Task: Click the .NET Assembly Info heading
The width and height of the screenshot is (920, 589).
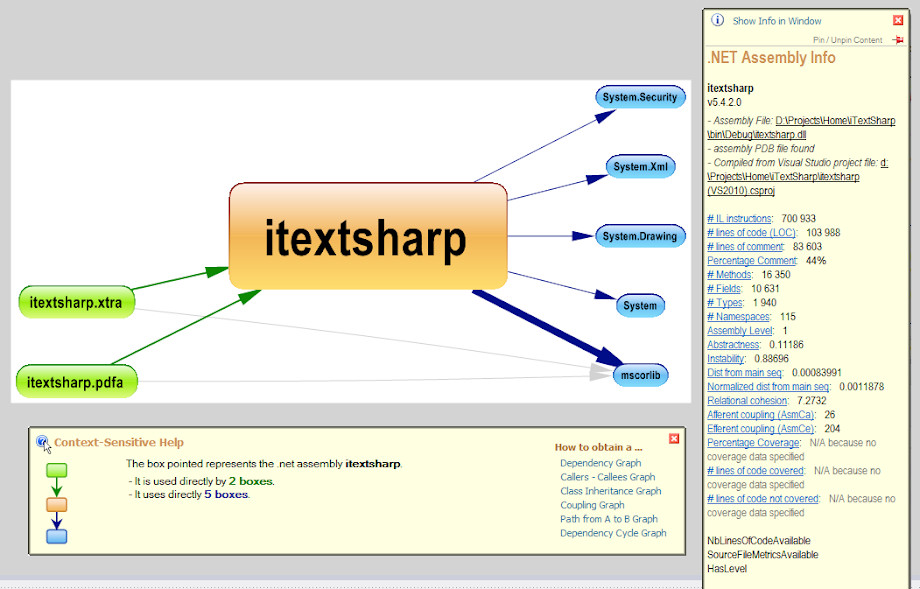Action: [772, 58]
